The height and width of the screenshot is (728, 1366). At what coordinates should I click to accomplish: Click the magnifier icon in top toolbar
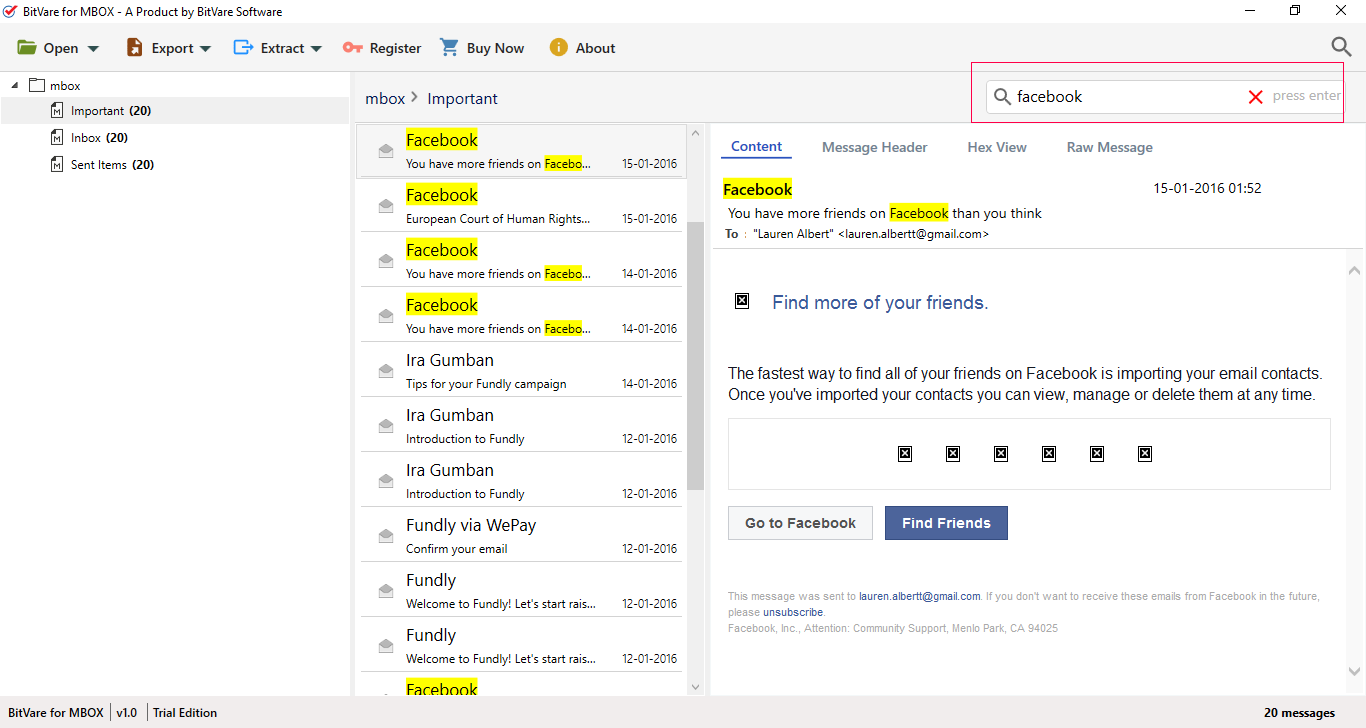tap(1341, 47)
